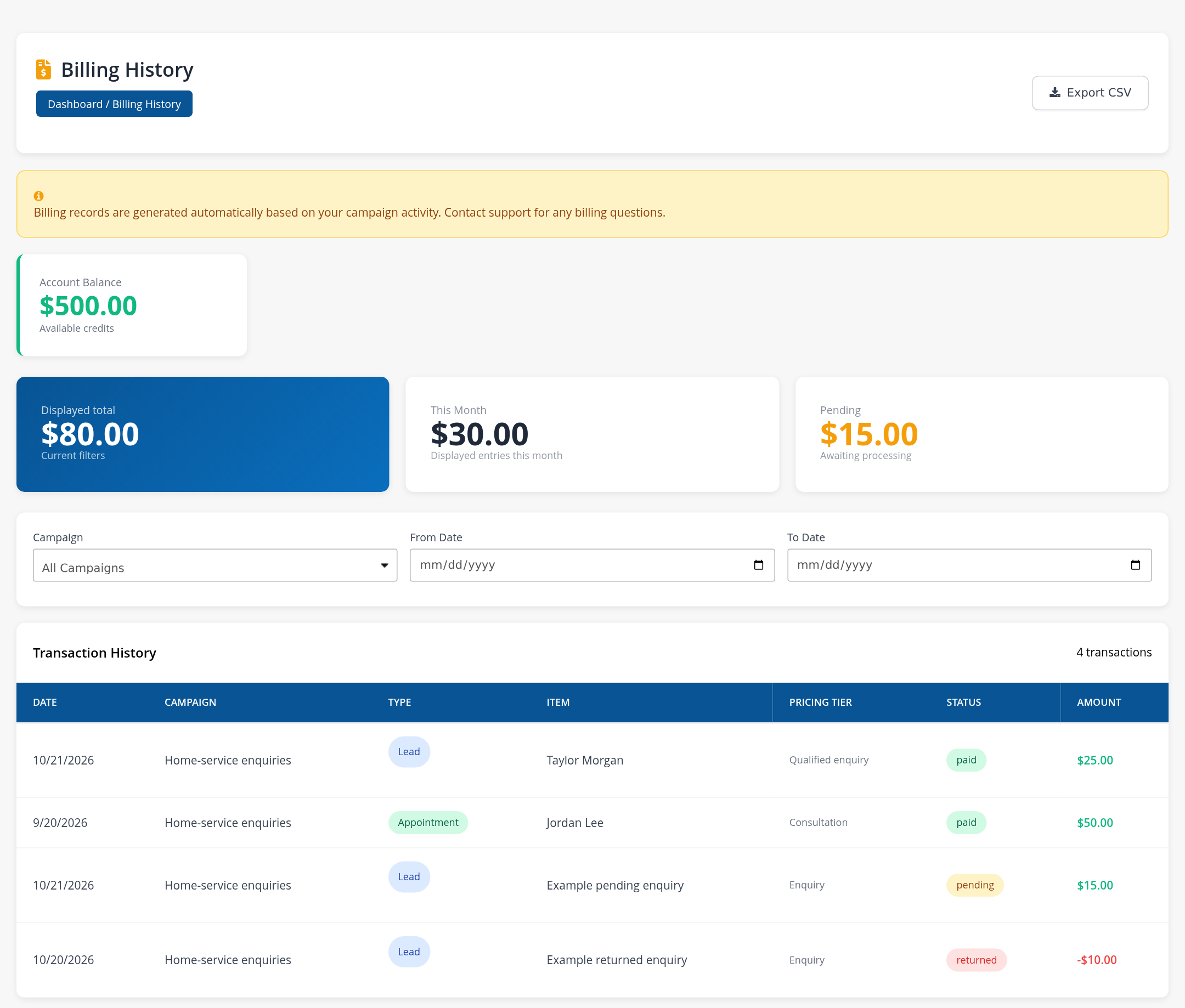The width and height of the screenshot is (1185, 1008).
Task: Click the download icon in Export CSV
Action: pyautogui.click(x=1054, y=93)
